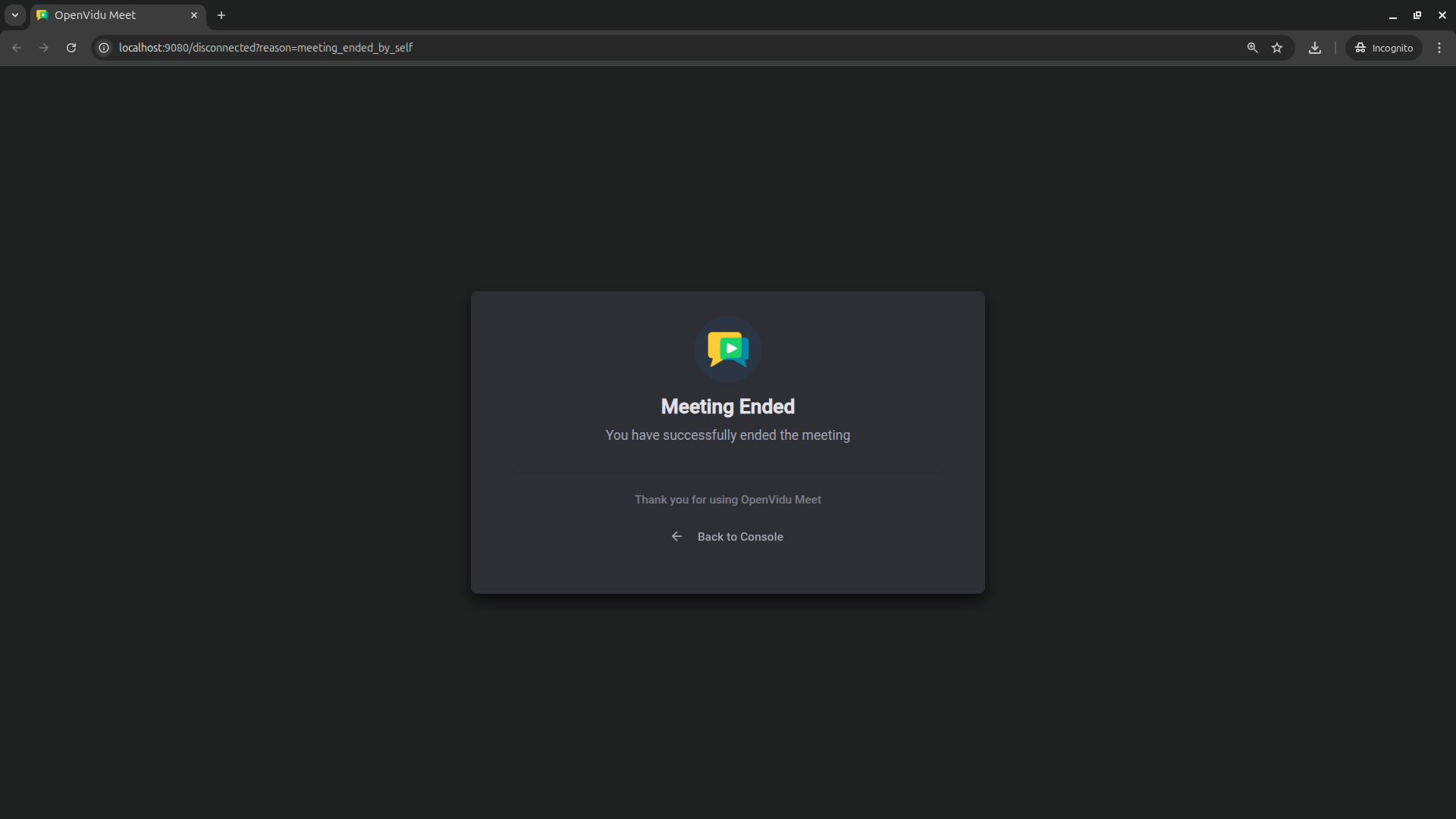Open site information icon in address bar
The height and width of the screenshot is (819, 1456).
point(104,47)
